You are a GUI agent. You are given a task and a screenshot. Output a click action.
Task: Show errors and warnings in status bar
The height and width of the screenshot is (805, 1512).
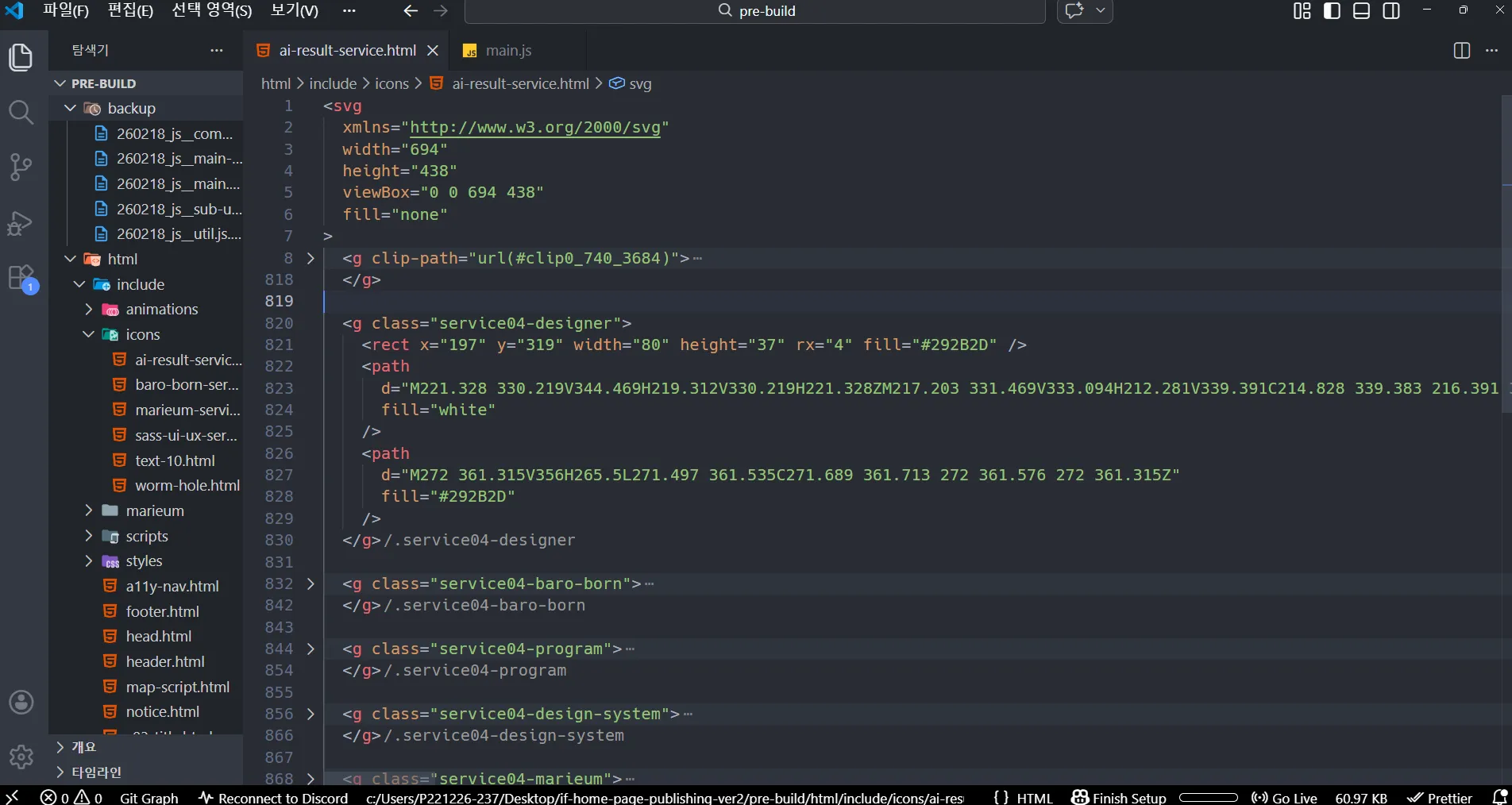[71, 797]
